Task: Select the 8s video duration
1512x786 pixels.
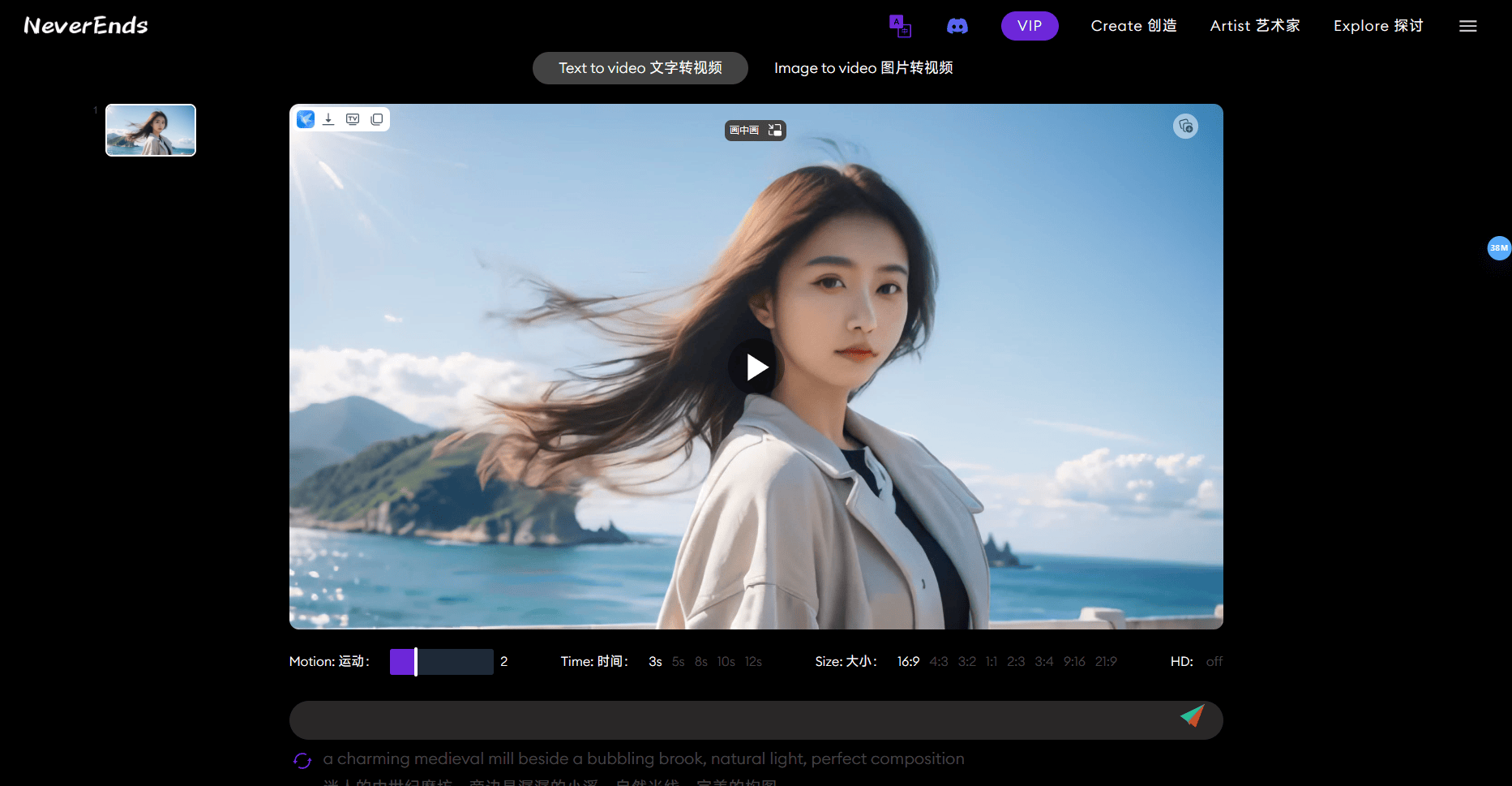Action: point(700,661)
